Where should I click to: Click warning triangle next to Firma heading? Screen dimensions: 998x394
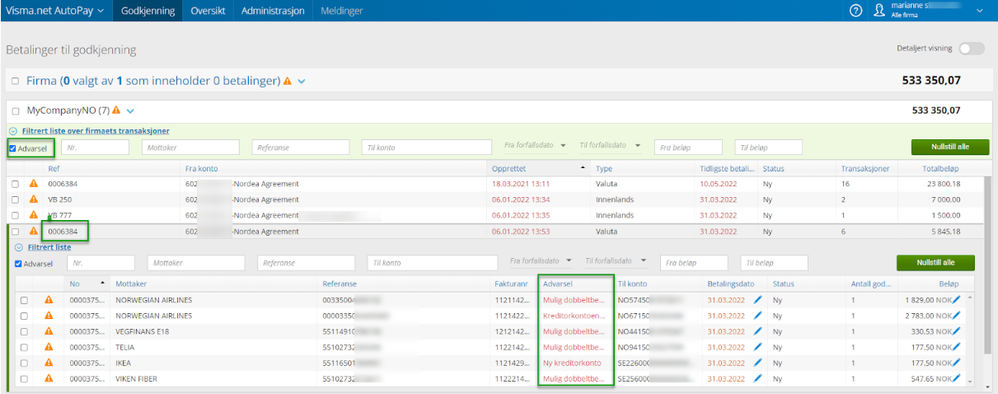(x=288, y=81)
